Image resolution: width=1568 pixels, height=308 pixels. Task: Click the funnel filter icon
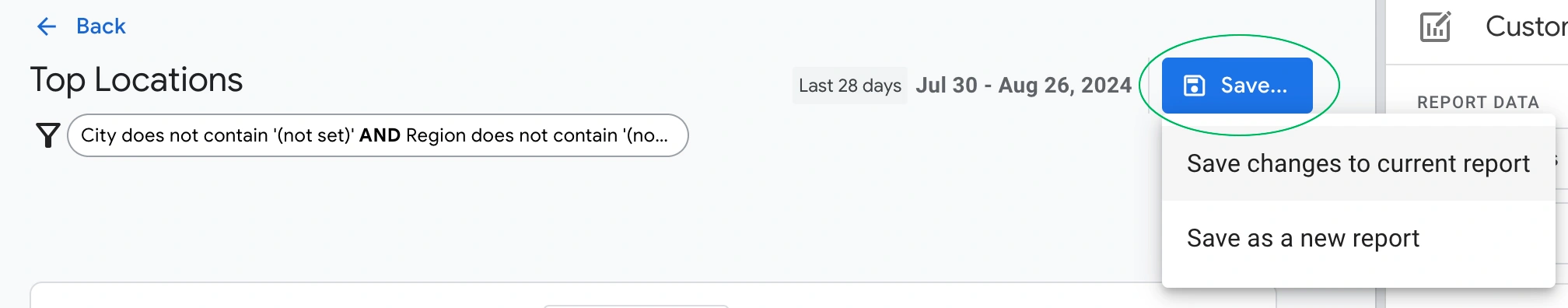(48, 135)
